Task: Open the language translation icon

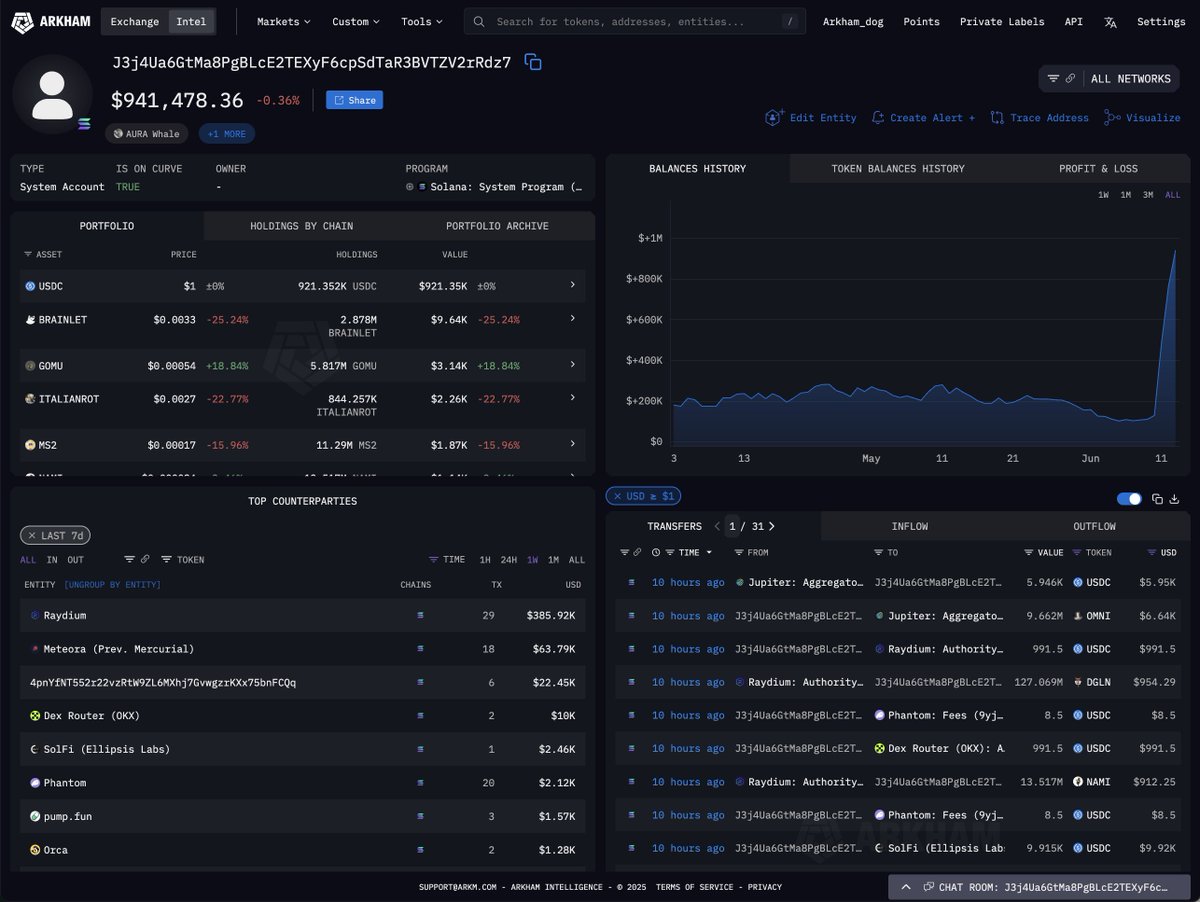Action: coord(1110,22)
